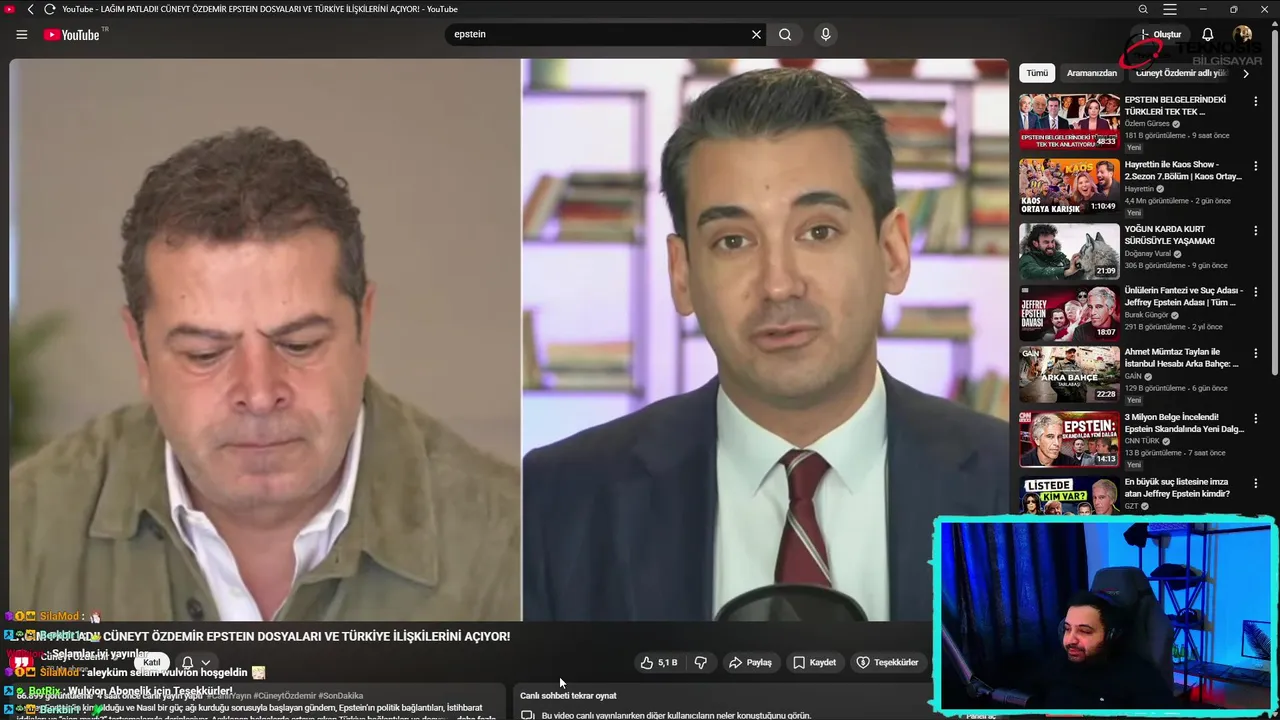Viewport: 1280px width, 720px height.
Task: Open Kaos Show thumbnail with 1:10:49 duration
Action: coord(1069,186)
